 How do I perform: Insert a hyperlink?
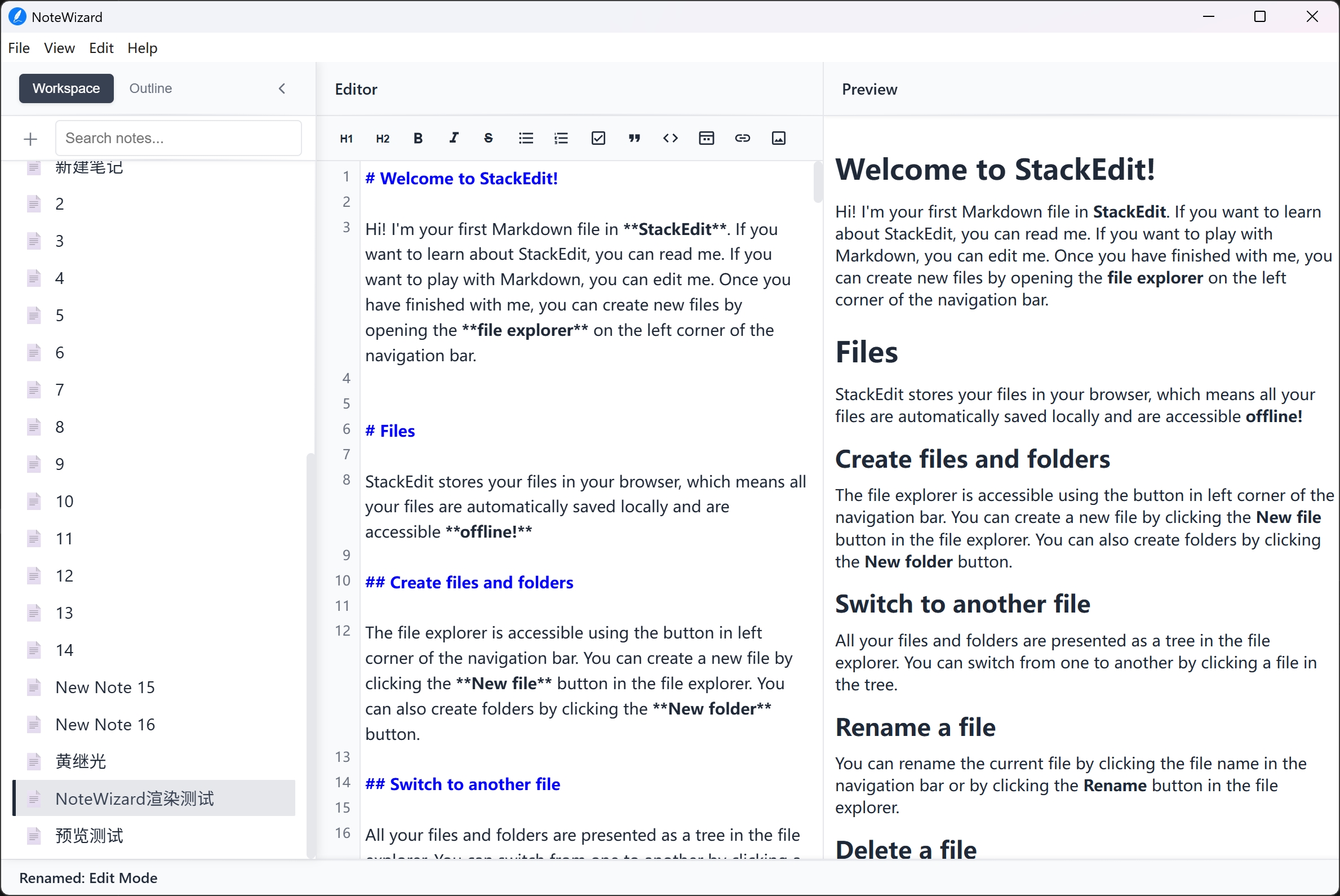tap(742, 138)
